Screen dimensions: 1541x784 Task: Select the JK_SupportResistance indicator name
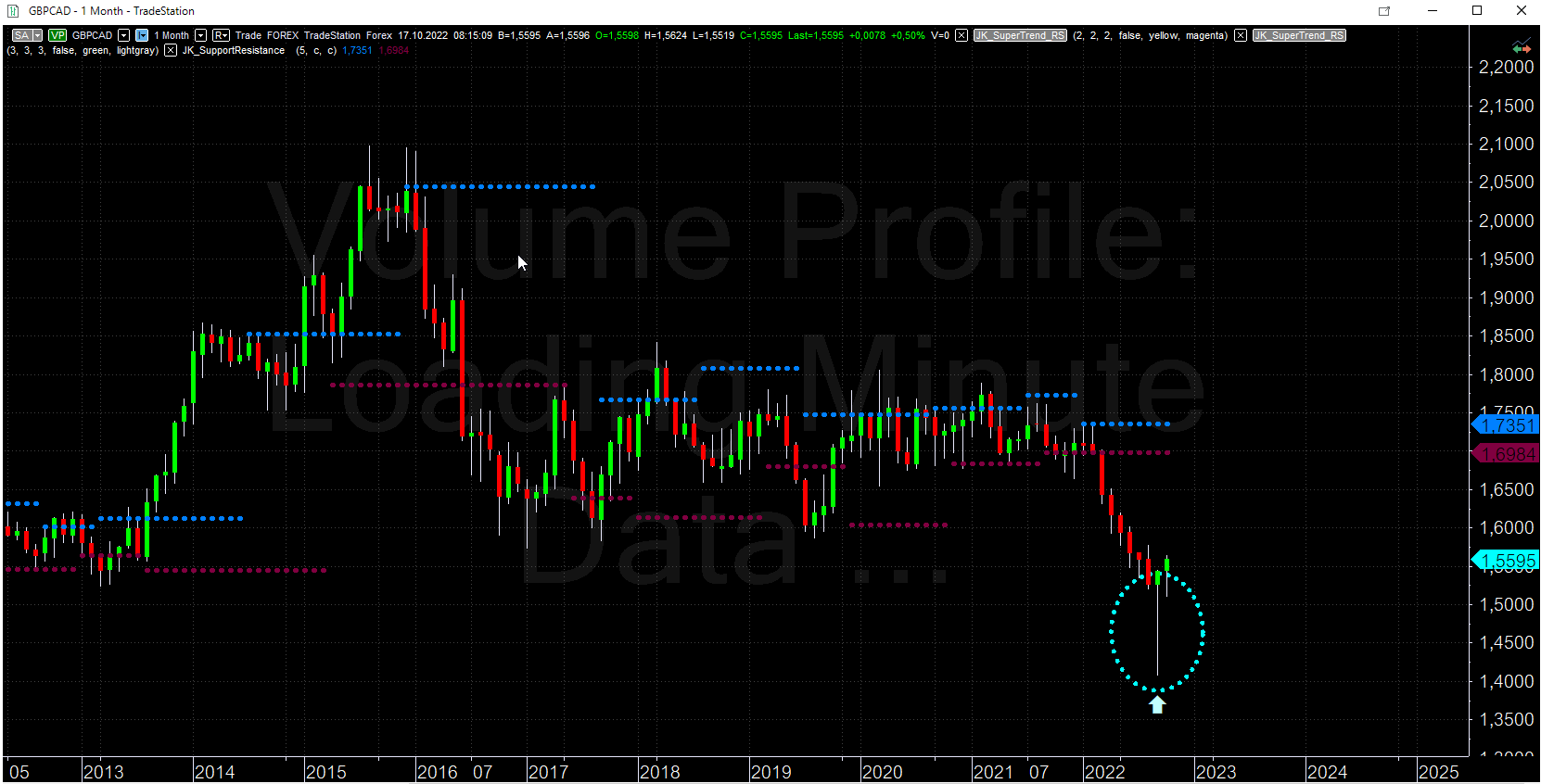coord(234,50)
